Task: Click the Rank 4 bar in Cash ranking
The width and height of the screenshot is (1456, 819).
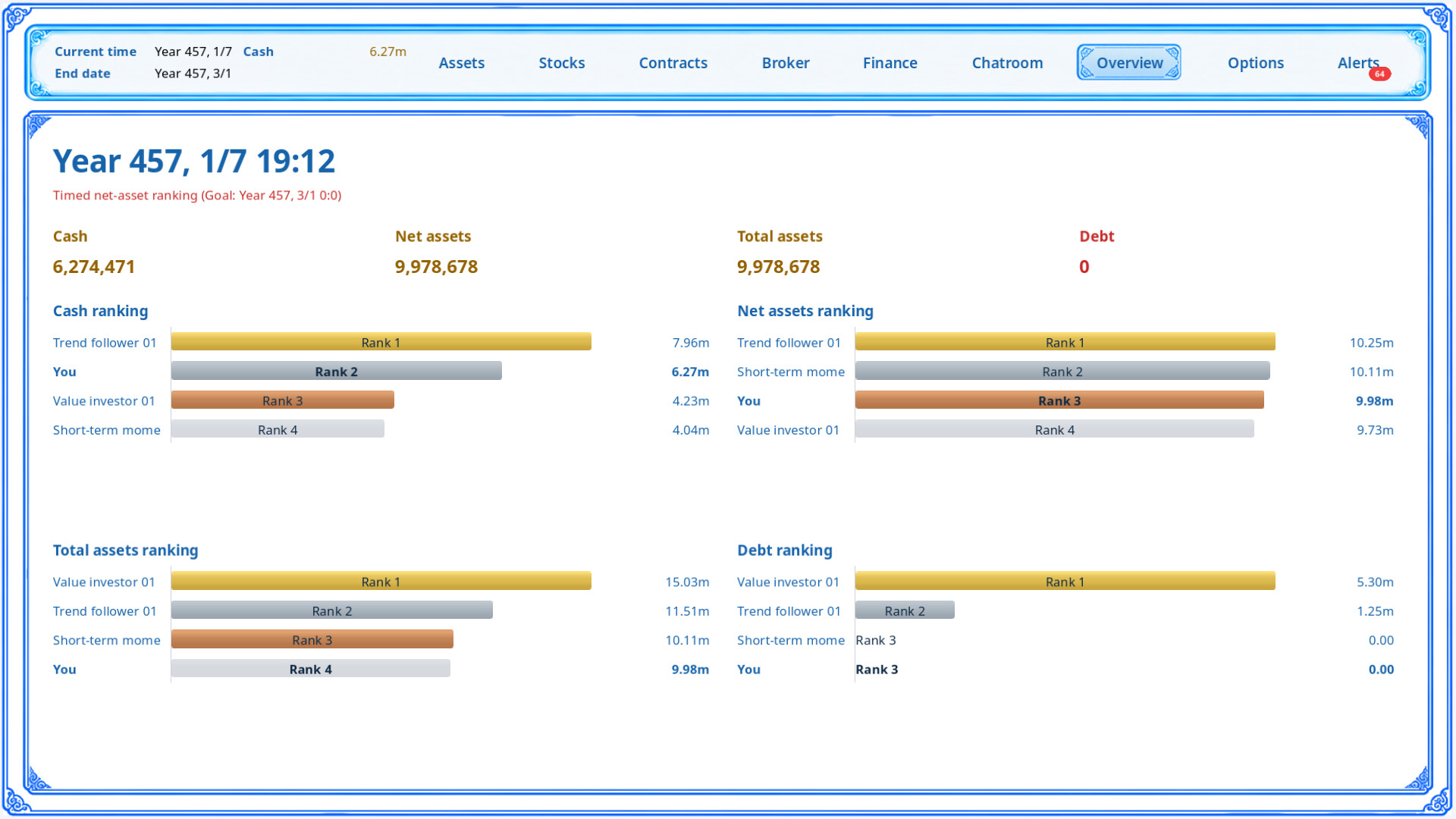Action: 278,429
